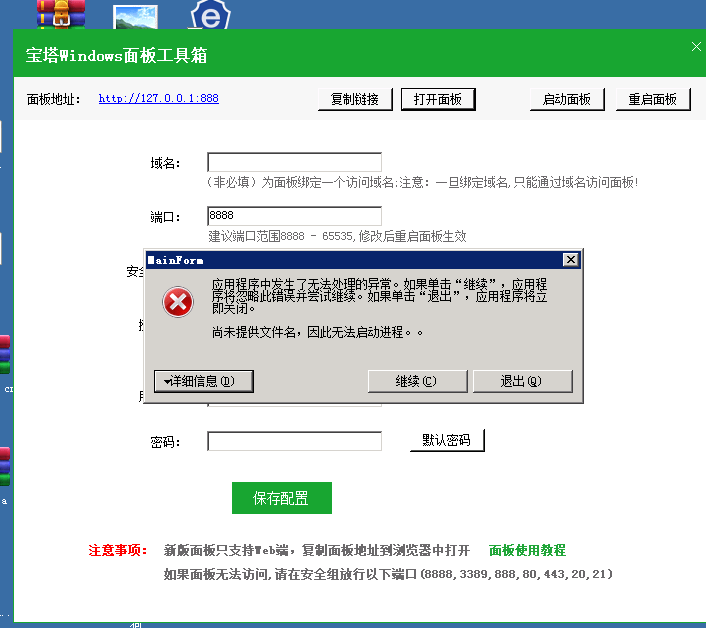Click the domain binding hint starting with （非必填）

pos(422,182)
